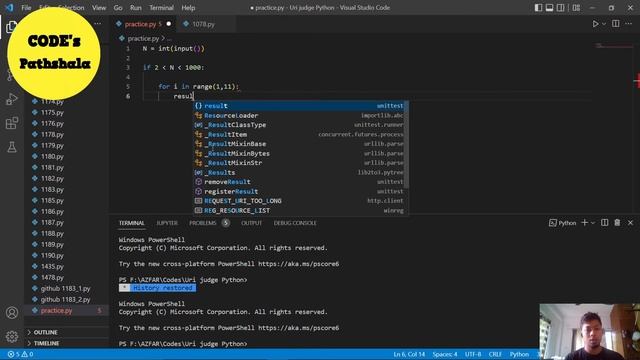Change encoding via UTF-8 status item
Viewport: 640px width, 360px height.
(473, 354)
